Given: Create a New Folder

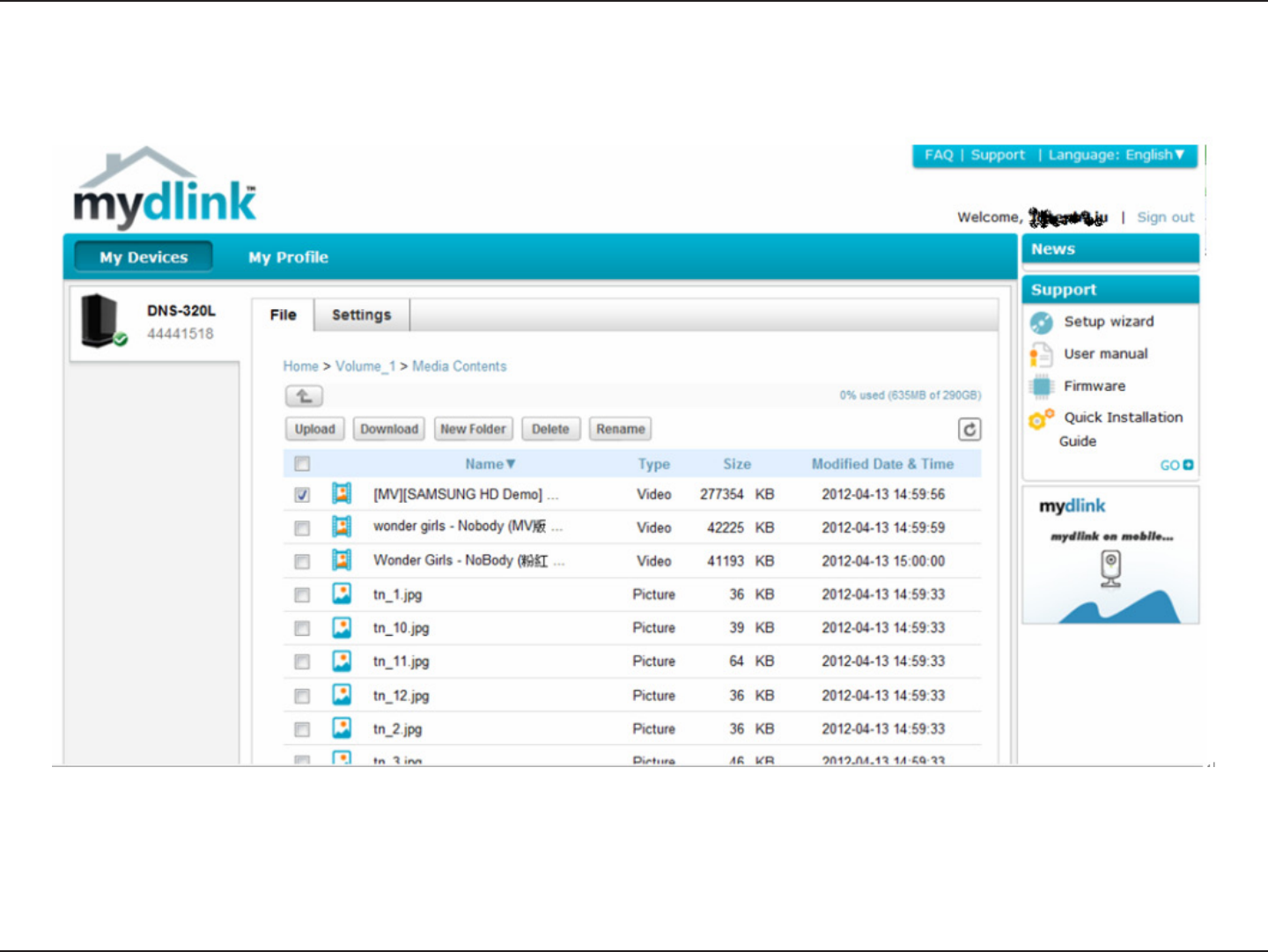Looking at the screenshot, I should [473, 429].
